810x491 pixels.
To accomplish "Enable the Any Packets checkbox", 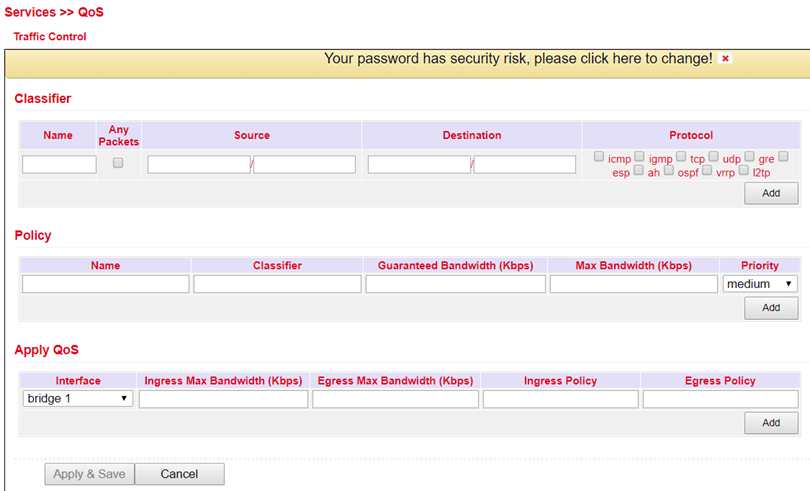I will (x=118, y=163).
